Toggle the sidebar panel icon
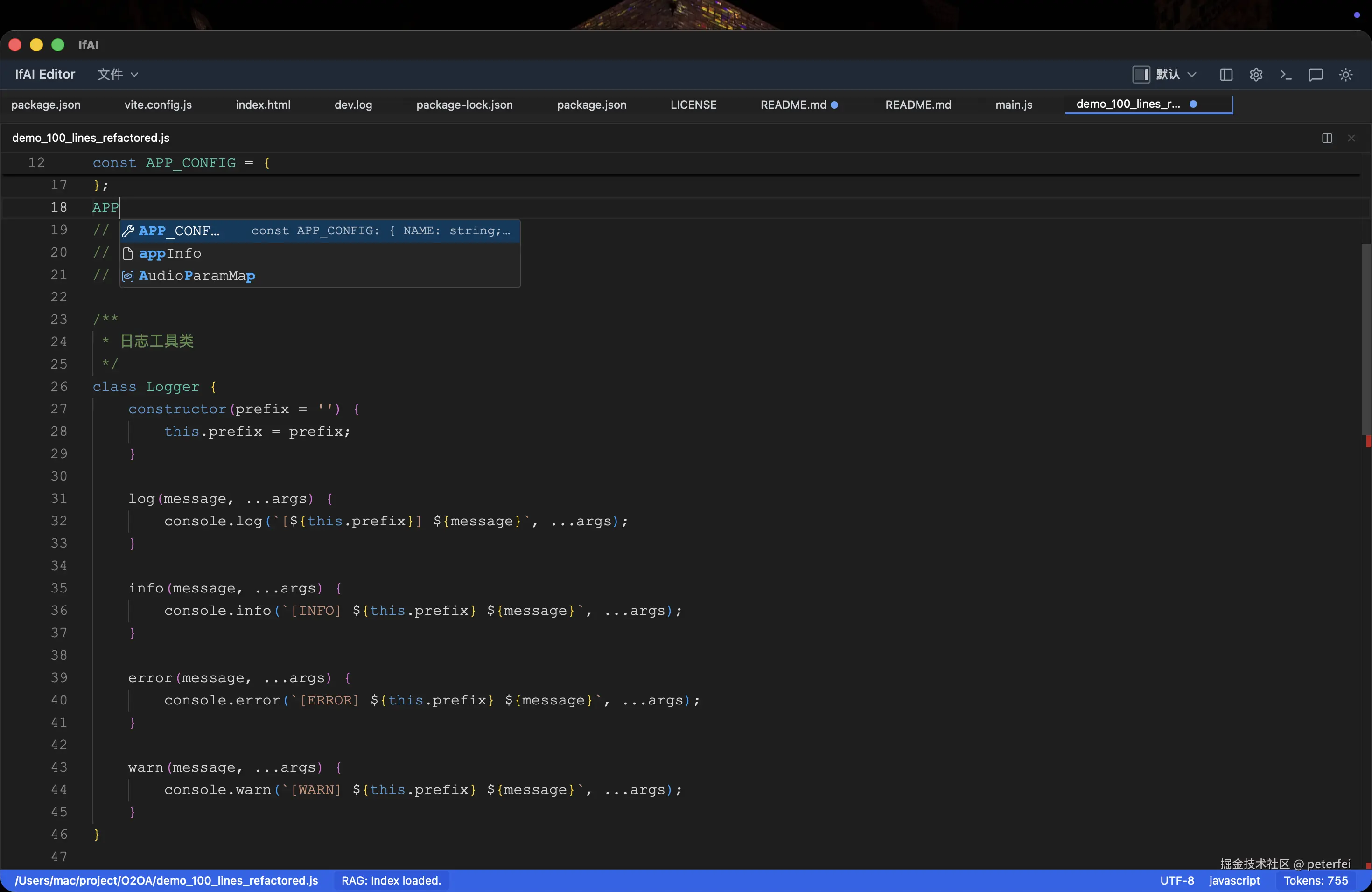Viewport: 1372px width, 892px height. tap(1226, 75)
